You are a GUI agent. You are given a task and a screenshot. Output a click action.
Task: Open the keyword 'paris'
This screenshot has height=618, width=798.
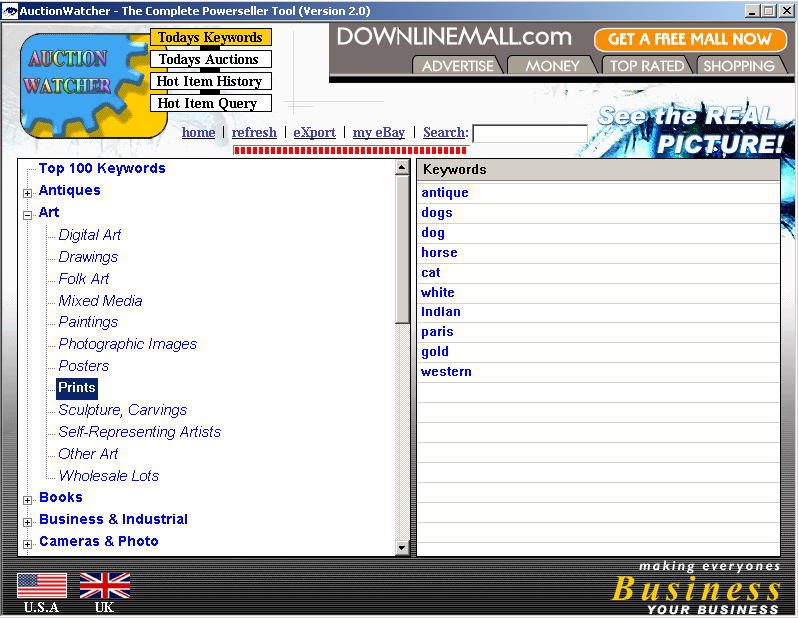coord(437,332)
